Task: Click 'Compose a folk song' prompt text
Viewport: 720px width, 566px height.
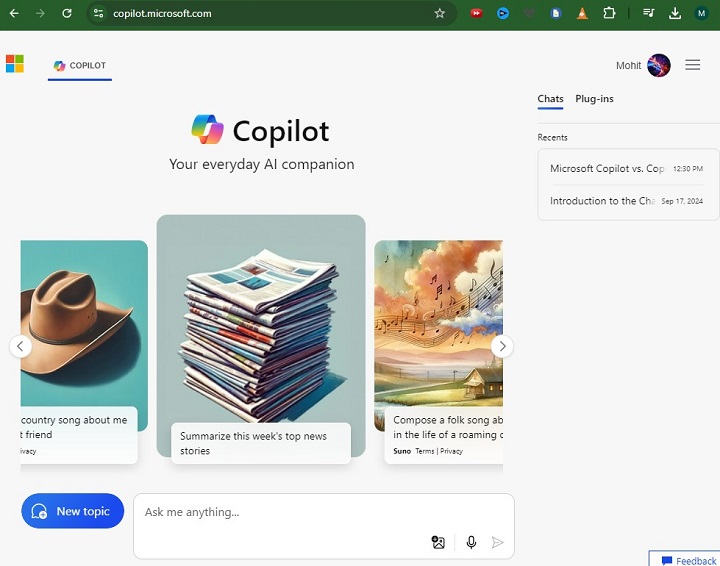Action: pyautogui.click(x=448, y=427)
